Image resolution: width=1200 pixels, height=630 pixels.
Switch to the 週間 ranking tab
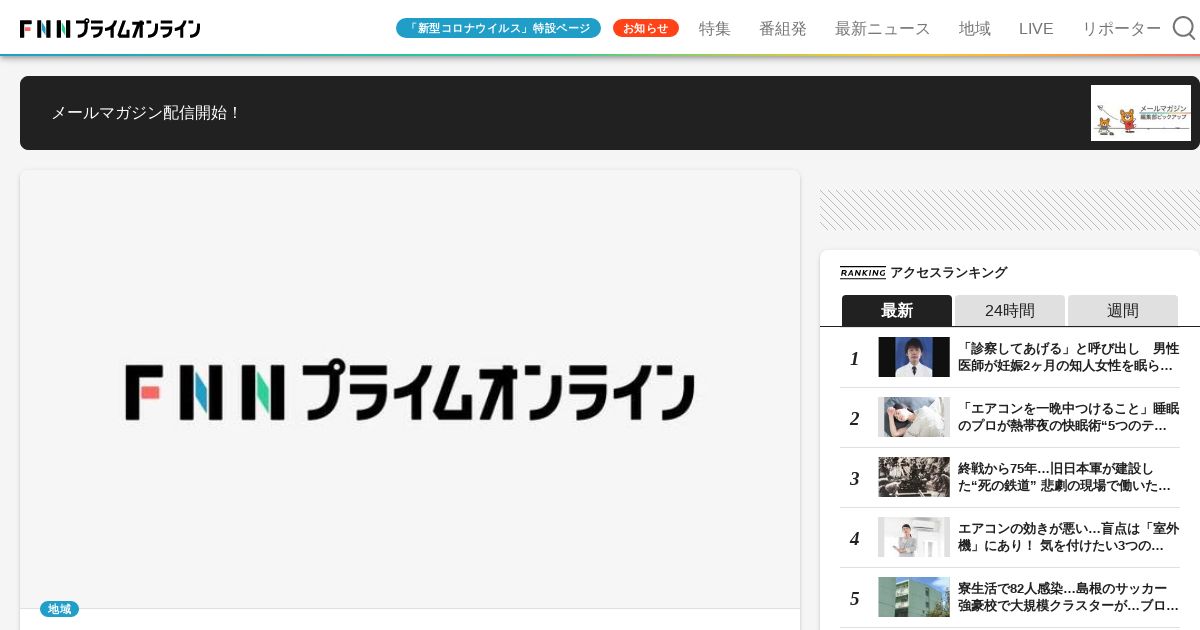pos(1123,310)
